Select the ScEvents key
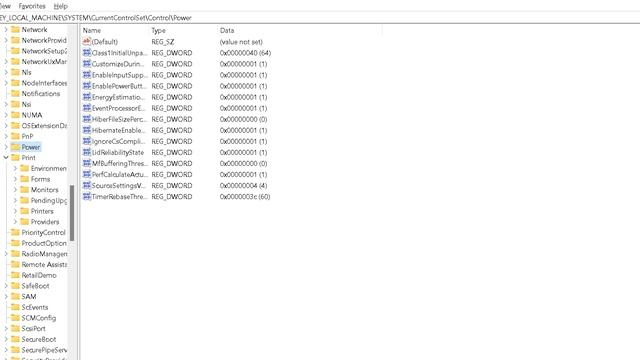Screen dimensions: 640x360 (35, 307)
